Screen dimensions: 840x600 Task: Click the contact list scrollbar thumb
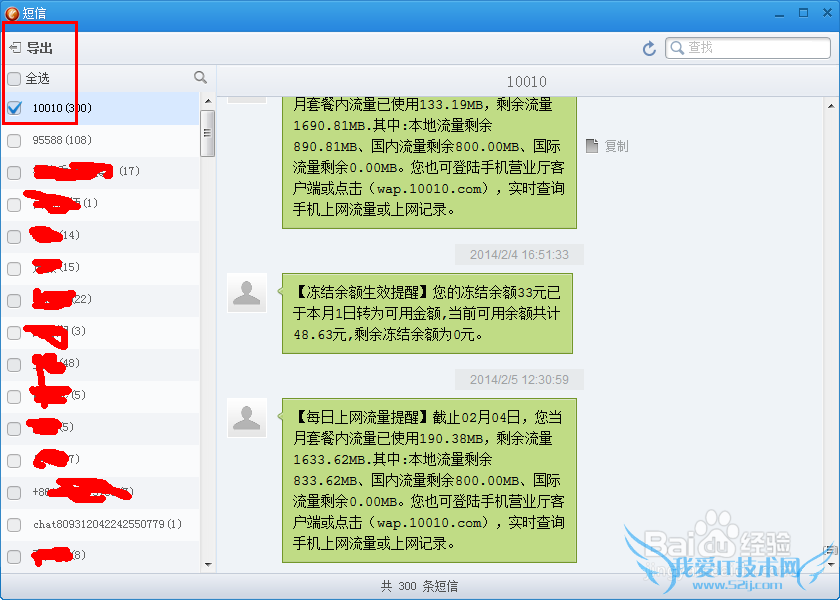(x=207, y=133)
